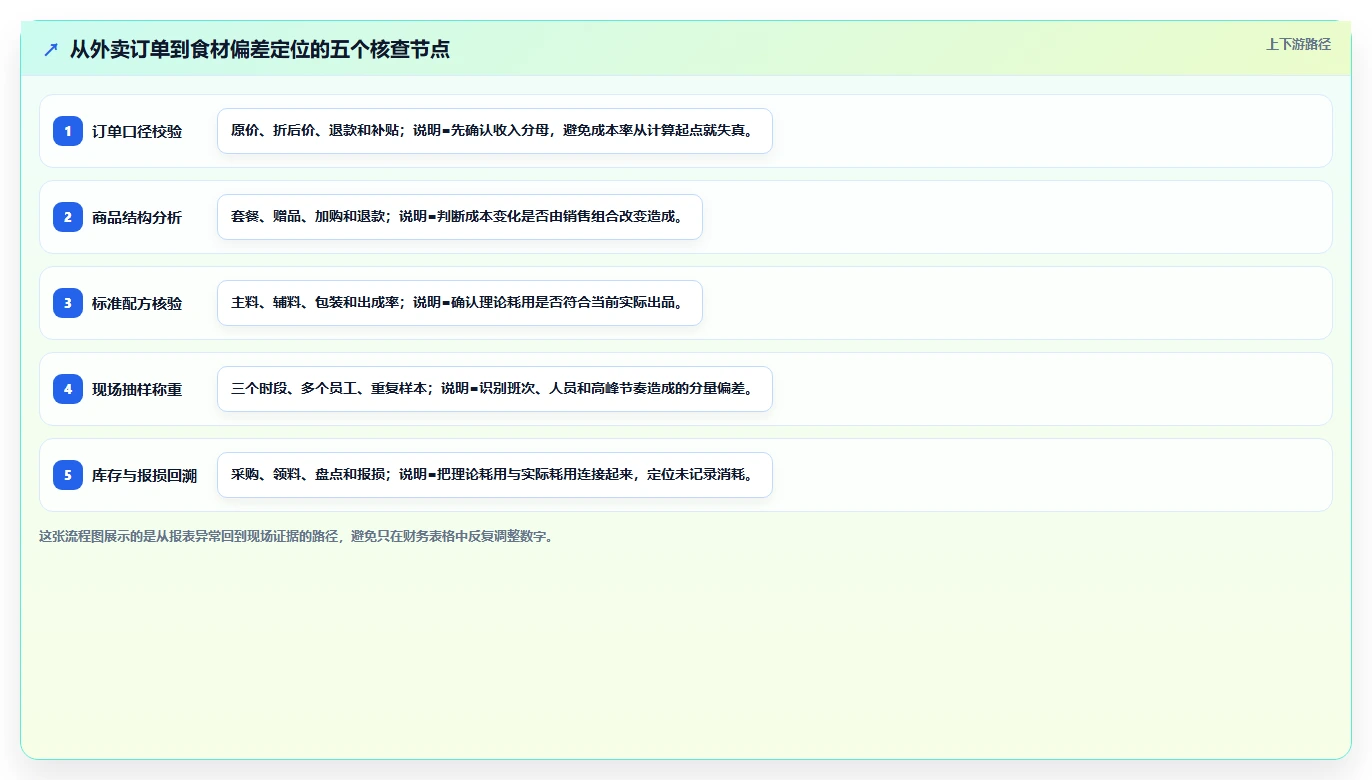Viewport: 1372px width, 780px height.
Task: Click the 上下游路径 label at top right
Action: point(1298,44)
